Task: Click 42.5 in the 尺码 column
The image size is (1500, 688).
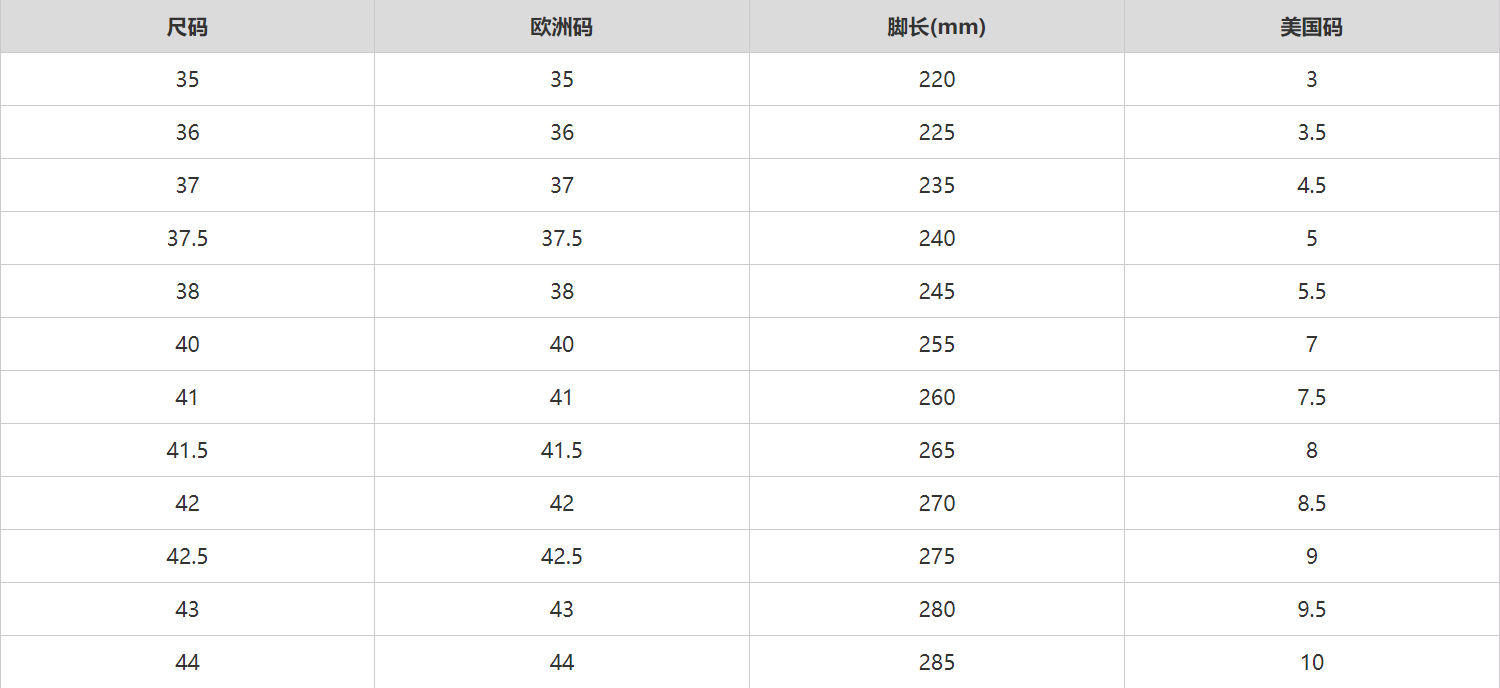Action: click(187, 557)
